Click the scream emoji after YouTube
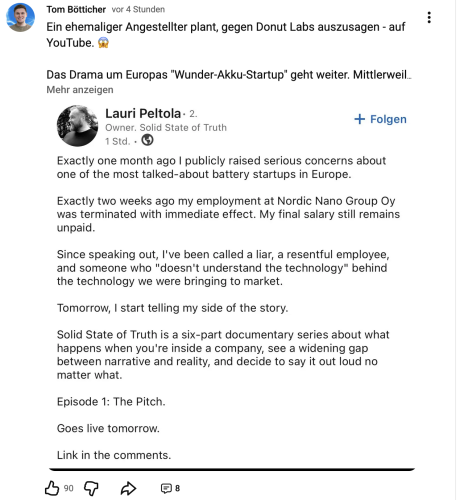The height and width of the screenshot is (500, 464). tap(103, 43)
